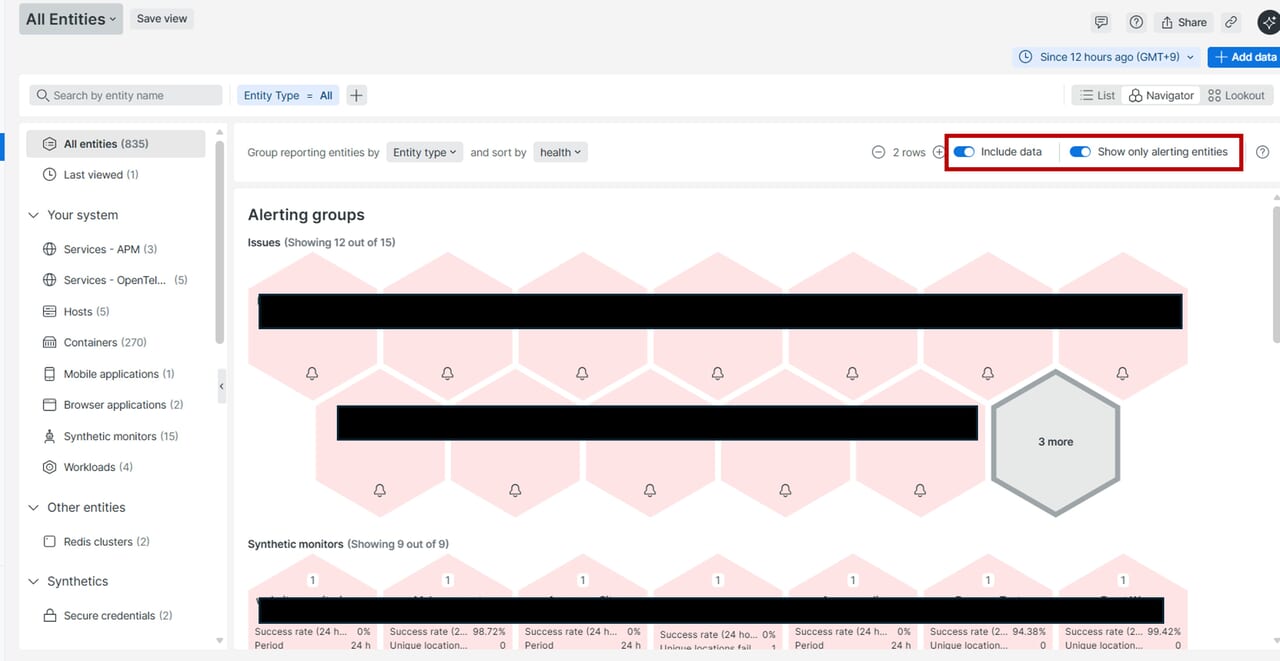Switch to the List view tab
Viewport: 1280px width, 661px height.
click(x=1096, y=95)
